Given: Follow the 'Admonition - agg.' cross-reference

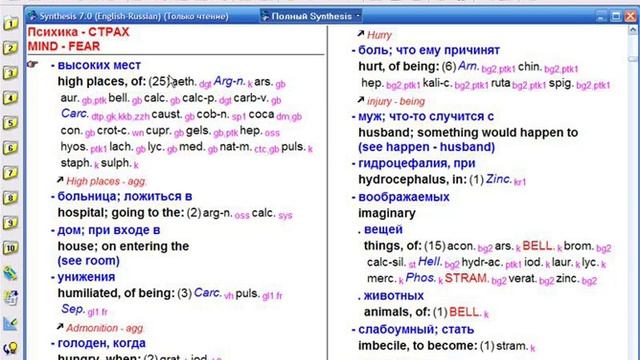Looking at the screenshot, I should [x=105, y=328].
